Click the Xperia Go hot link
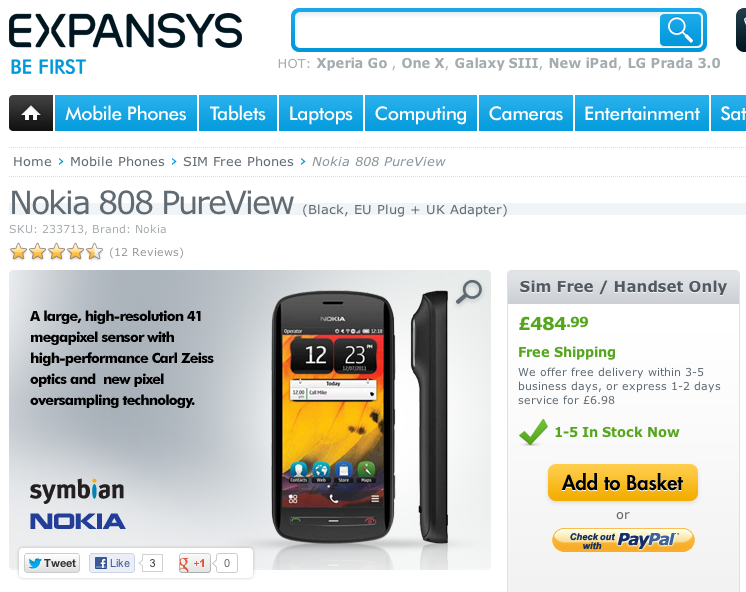746x592 pixels. (x=352, y=63)
